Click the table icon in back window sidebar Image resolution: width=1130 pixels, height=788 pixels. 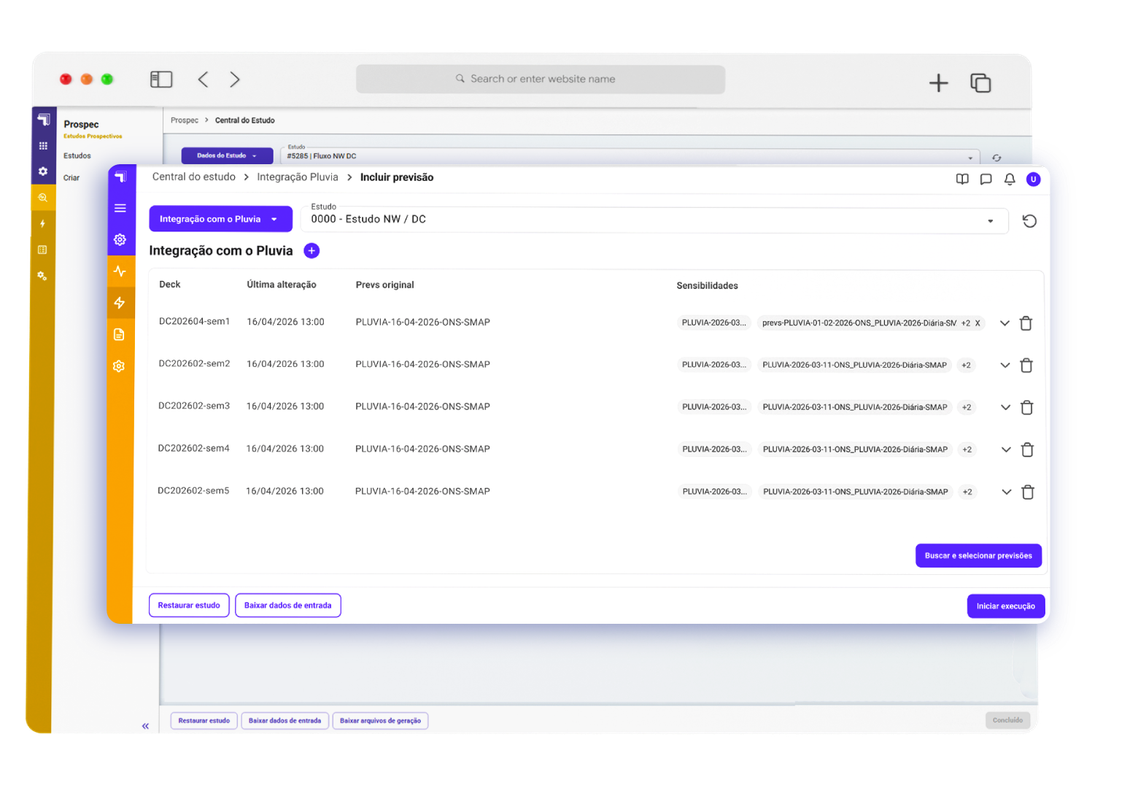43,249
